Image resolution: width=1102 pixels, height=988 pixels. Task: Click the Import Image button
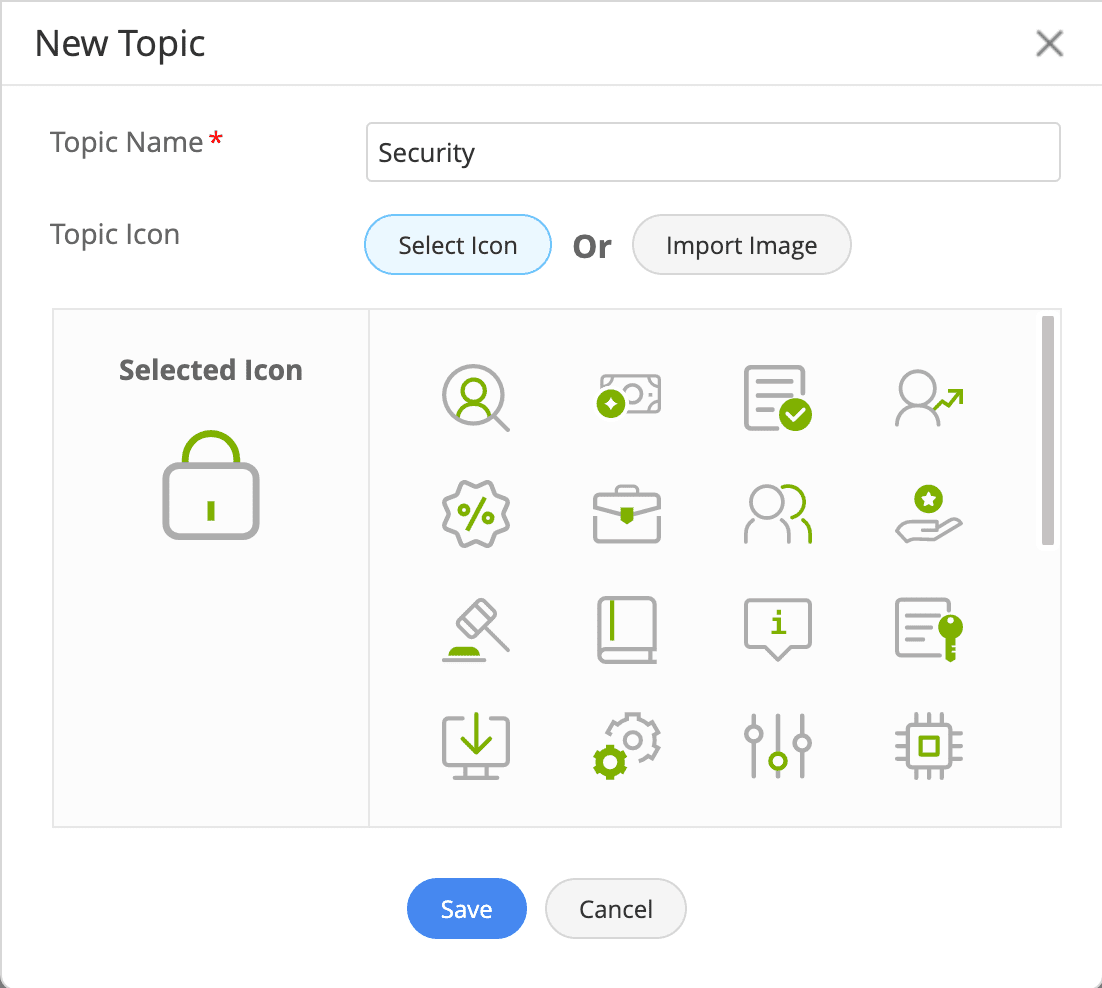[x=741, y=245]
